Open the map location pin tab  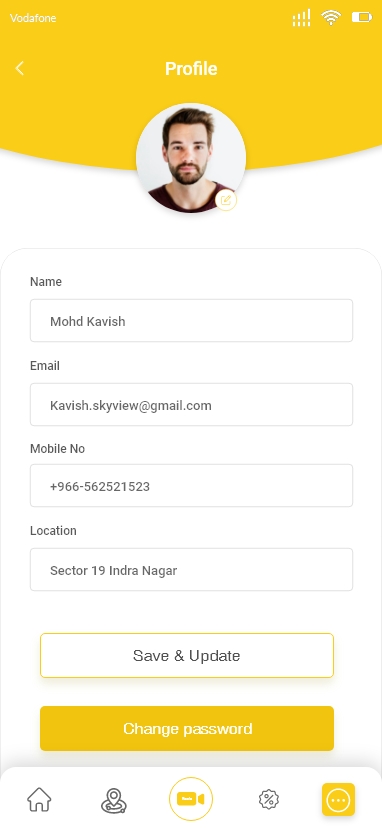tap(114, 800)
